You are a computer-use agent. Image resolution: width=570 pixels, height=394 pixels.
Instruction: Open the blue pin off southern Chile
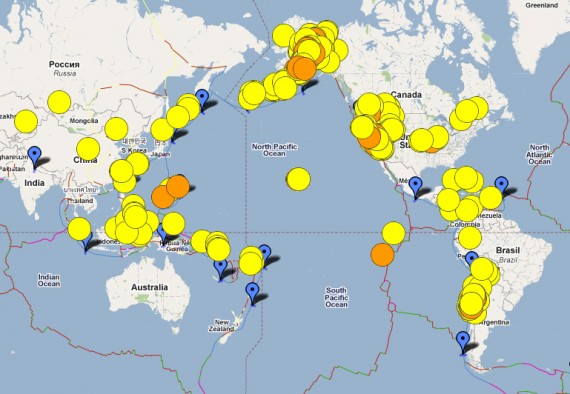click(463, 343)
